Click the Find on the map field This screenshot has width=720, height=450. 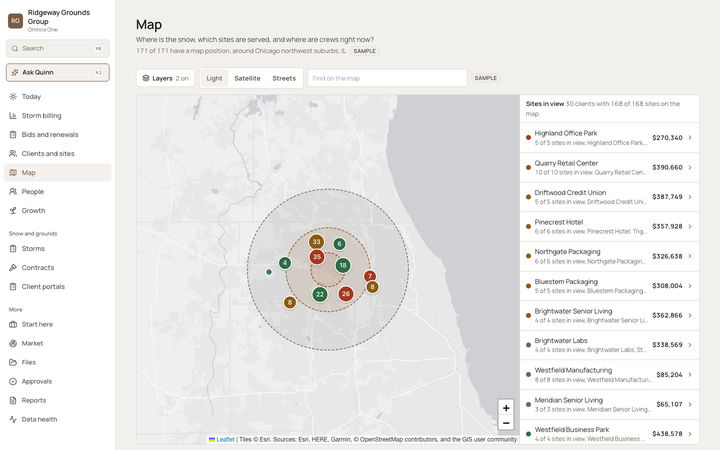point(387,78)
